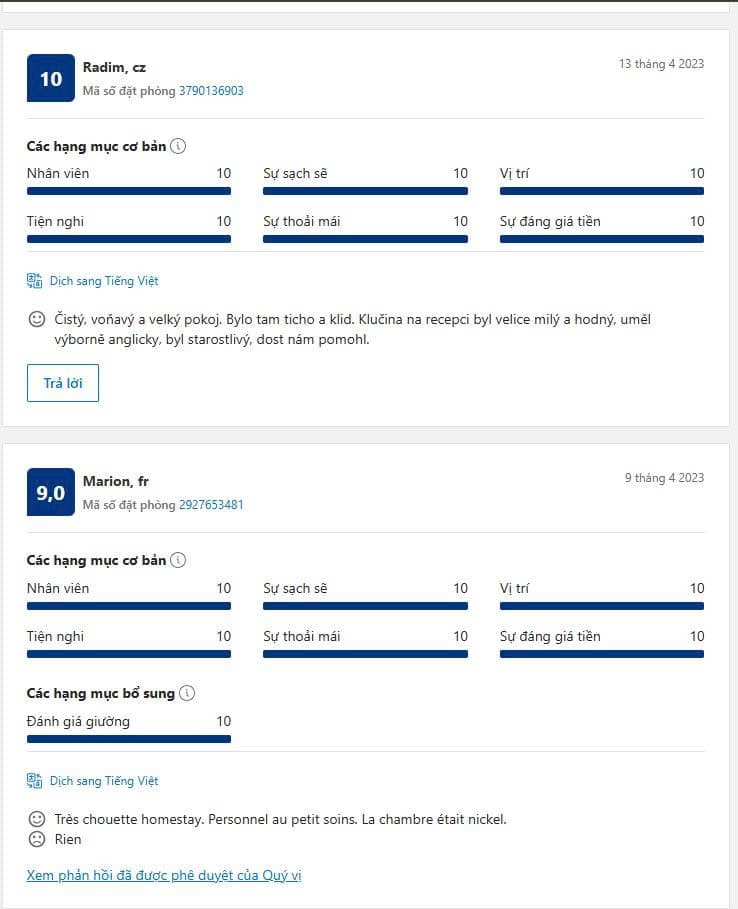Click info icon beside Radim's Các hạng mục cơ bản
This screenshot has height=909, width=738.
click(x=178, y=147)
